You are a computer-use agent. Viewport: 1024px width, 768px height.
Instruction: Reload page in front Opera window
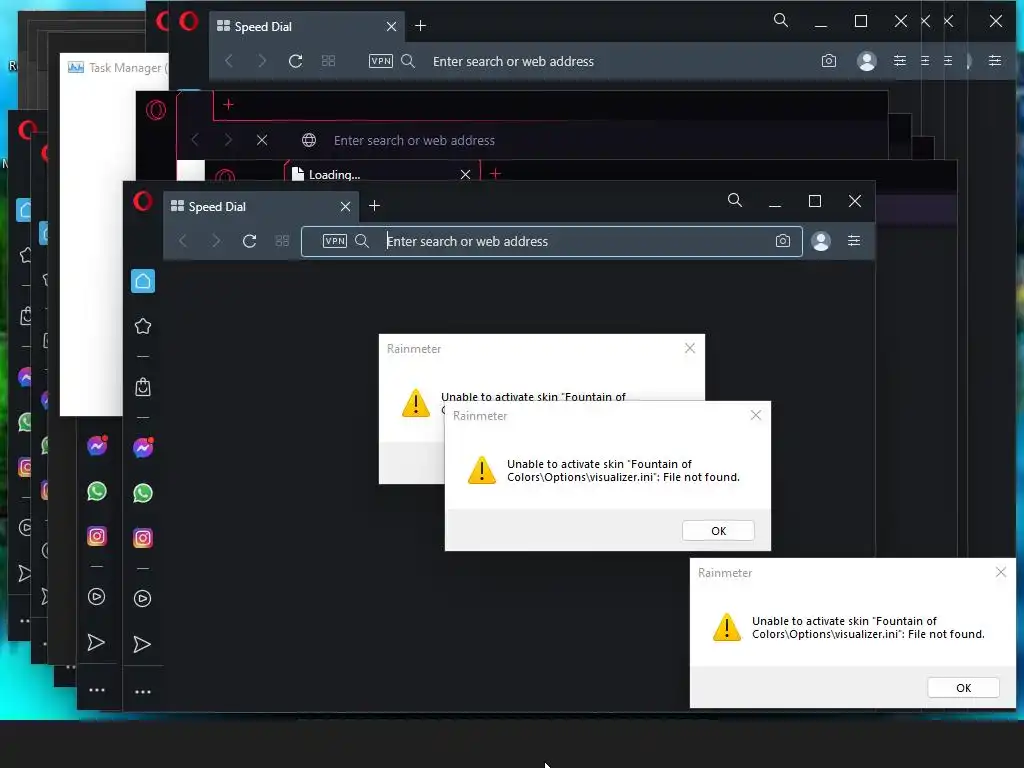click(249, 241)
